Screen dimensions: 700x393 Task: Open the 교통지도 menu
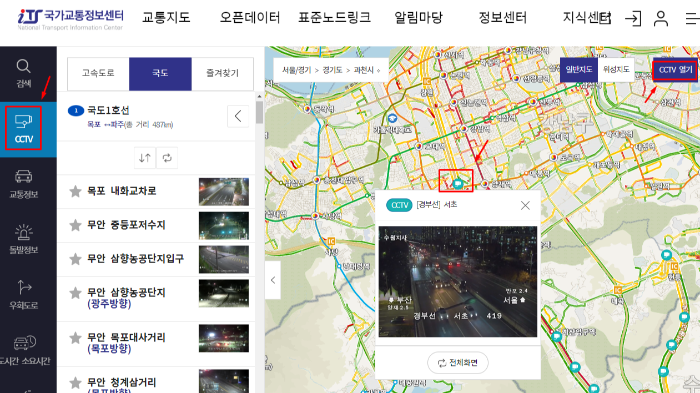point(166,17)
